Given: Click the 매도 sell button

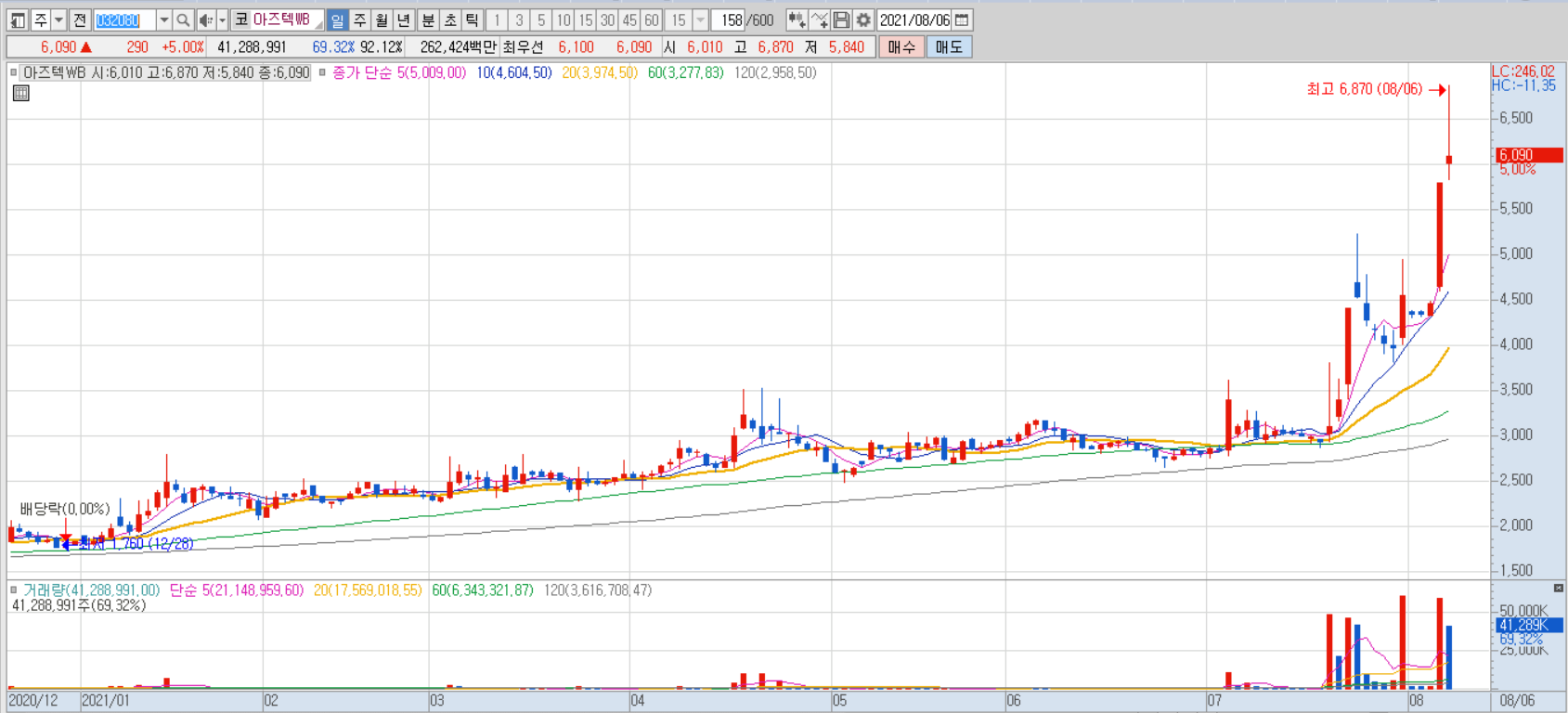Looking at the screenshot, I should [x=949, y=46].
